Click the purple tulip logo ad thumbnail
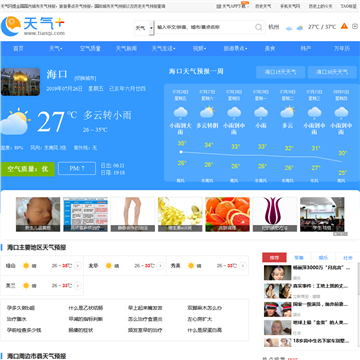This screenshot has width=360, height=360. (x=275, y=214)
